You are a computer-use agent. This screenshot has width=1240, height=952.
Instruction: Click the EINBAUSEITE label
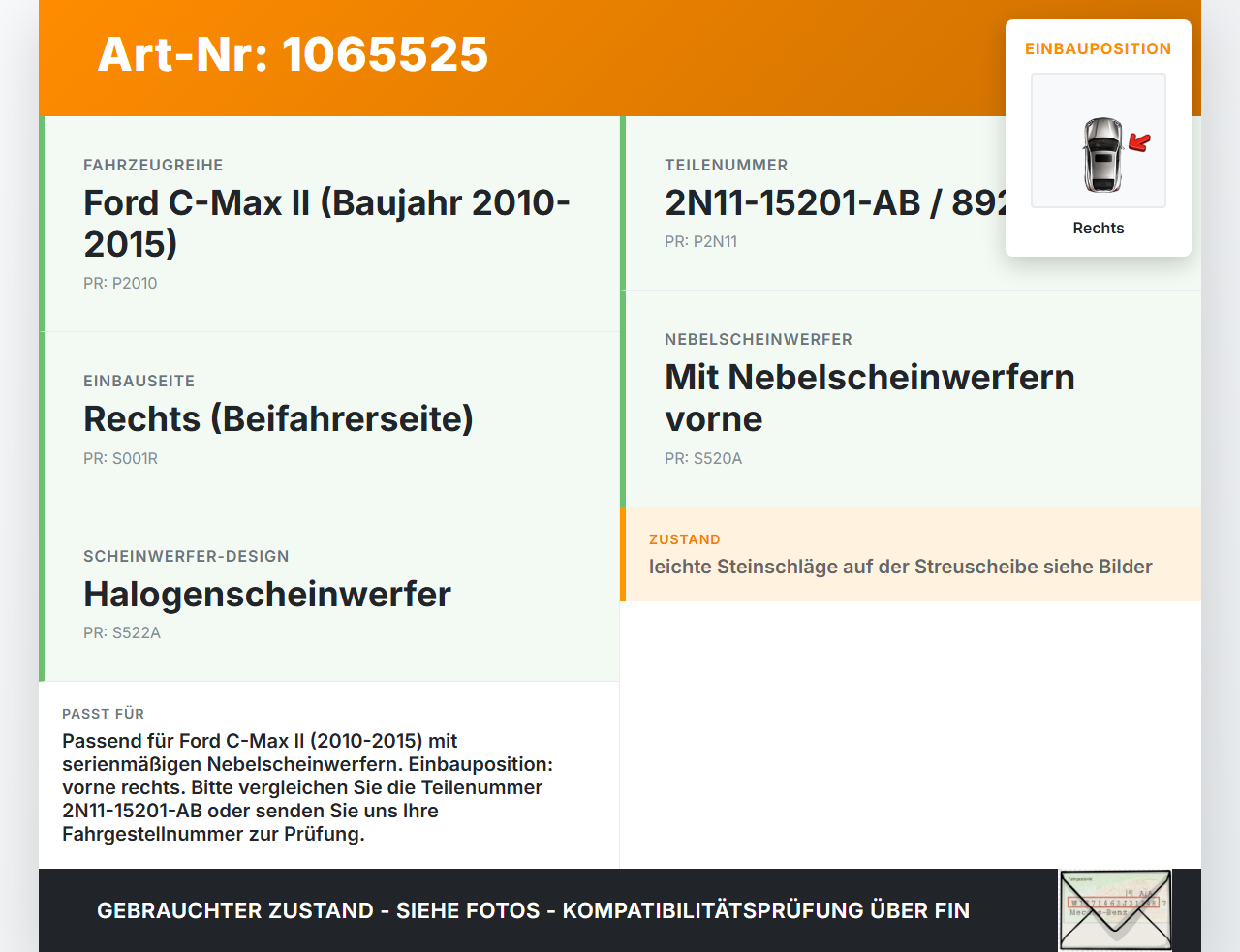[139, 381]
